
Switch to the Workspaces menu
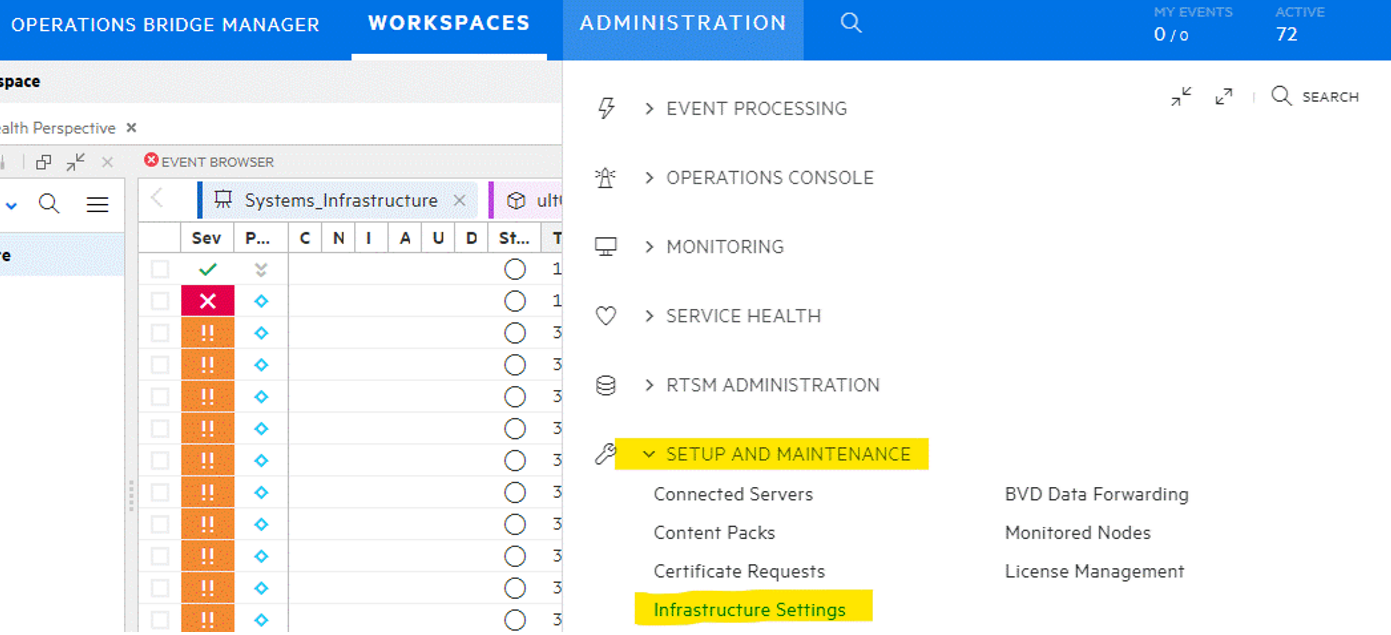(x=449, y=23)
